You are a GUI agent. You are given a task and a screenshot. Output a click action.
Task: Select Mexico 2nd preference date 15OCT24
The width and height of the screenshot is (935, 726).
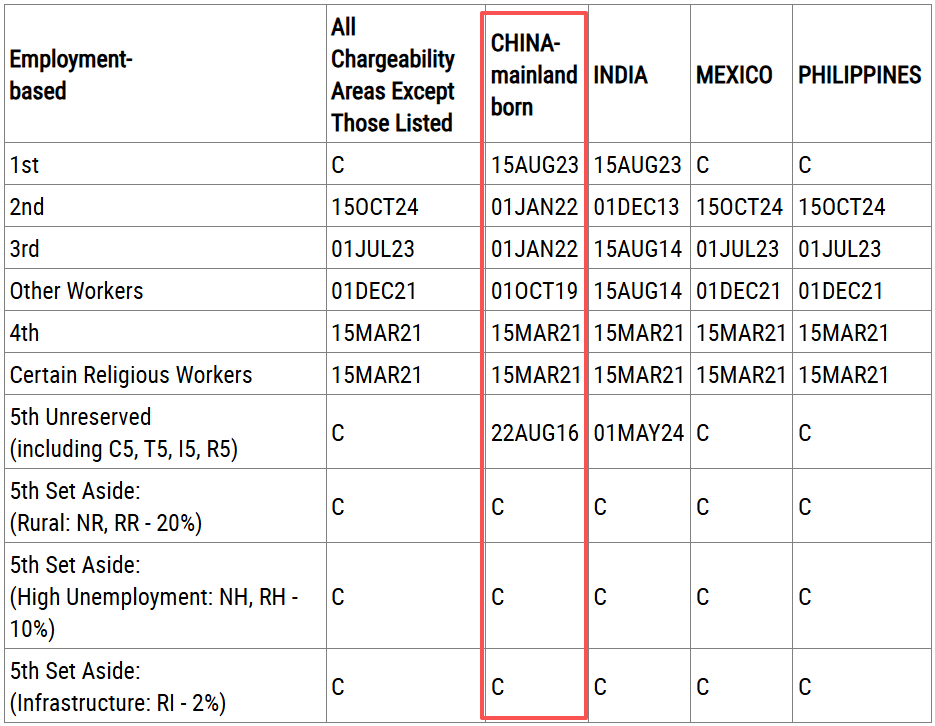[739, 207]
